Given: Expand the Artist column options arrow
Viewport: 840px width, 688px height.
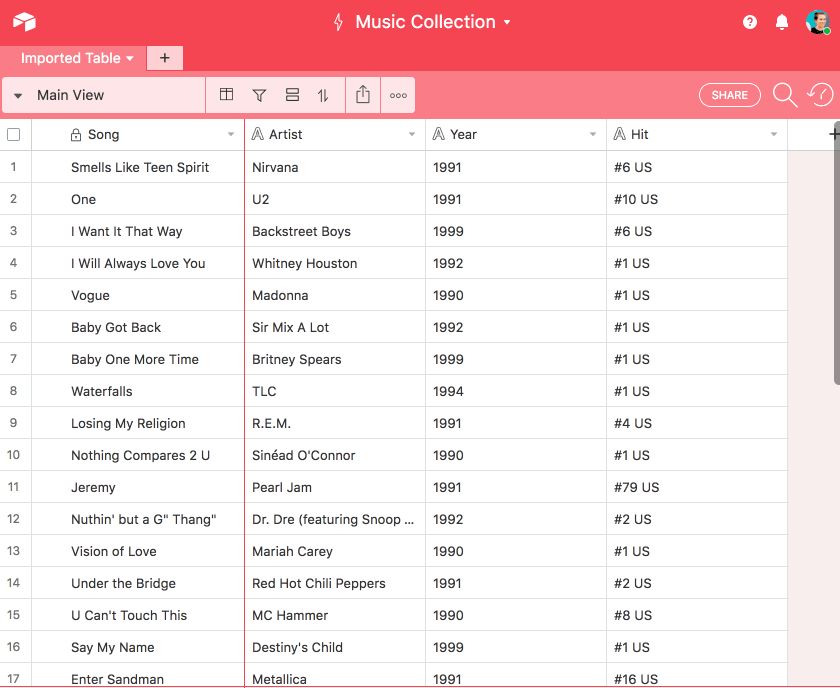Looking at the screenshot, I should coord(412,135).
